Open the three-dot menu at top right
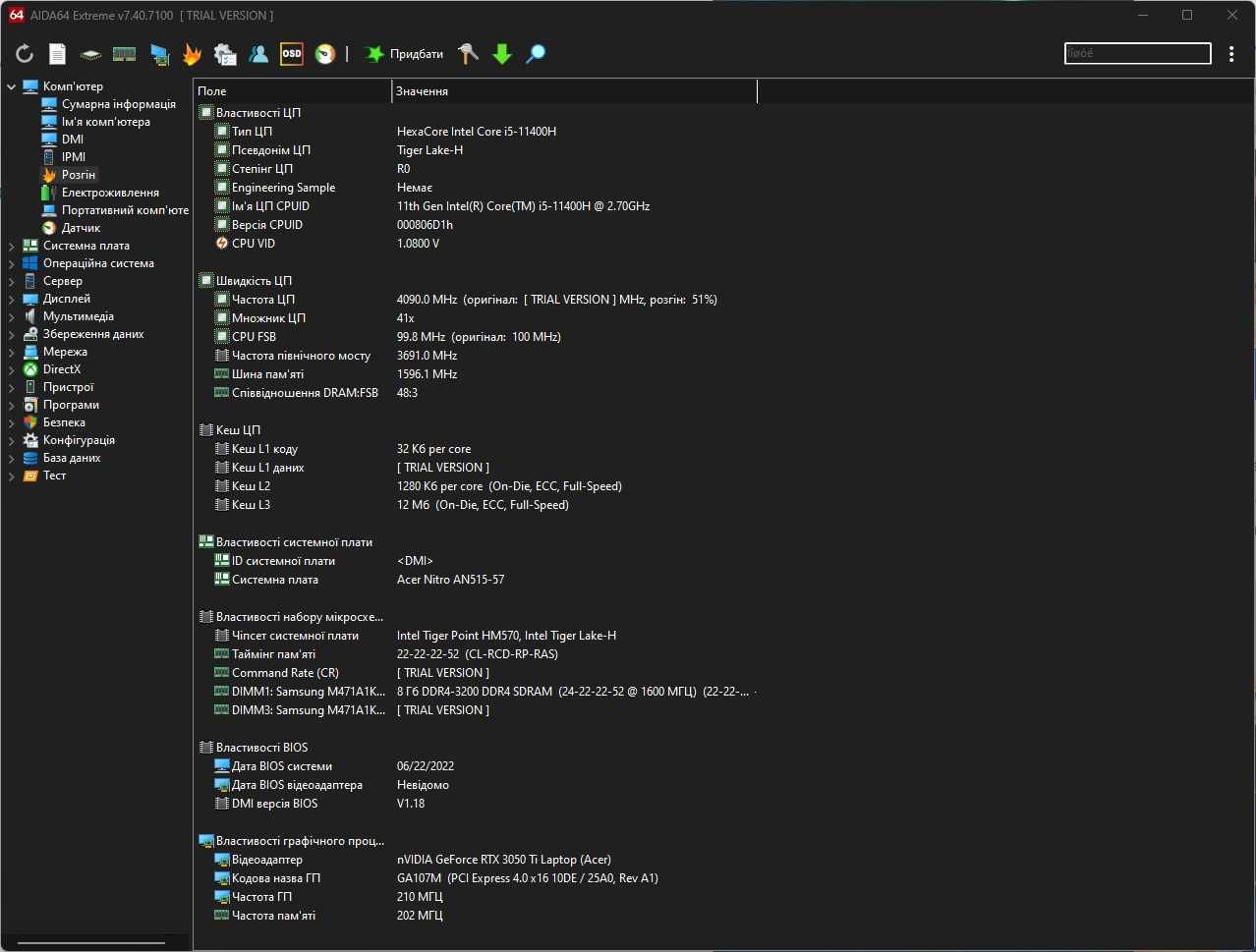Viewport: 1256px width, 952px height. 1231,54
